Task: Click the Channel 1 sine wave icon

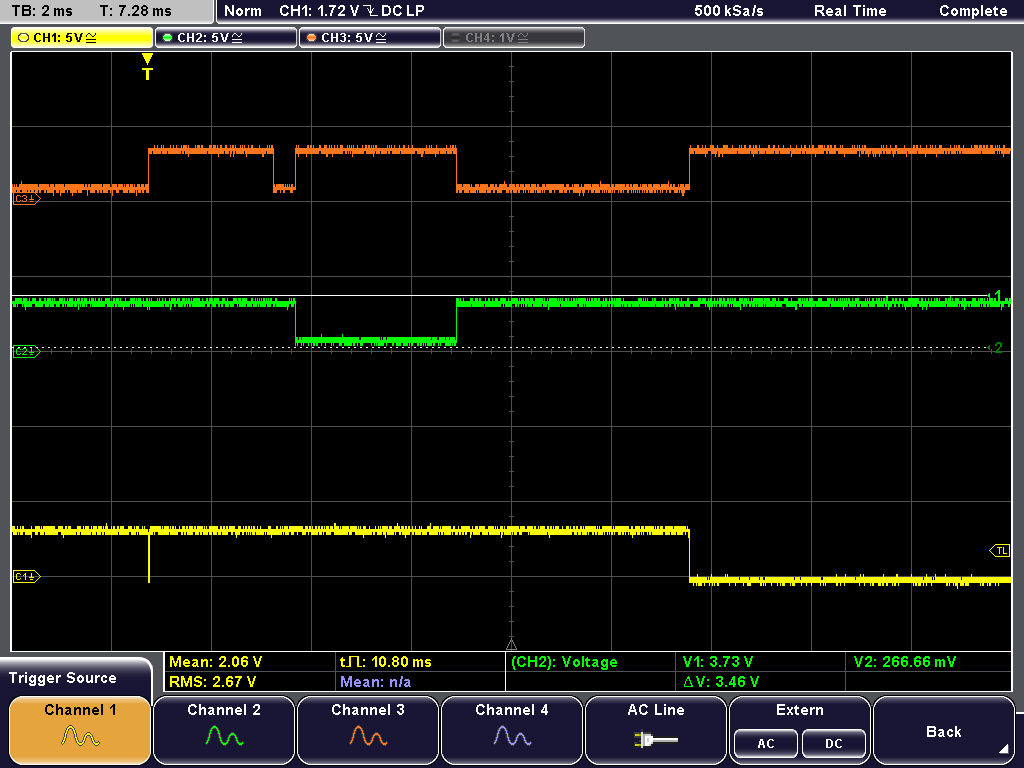Action: [80, 737]
